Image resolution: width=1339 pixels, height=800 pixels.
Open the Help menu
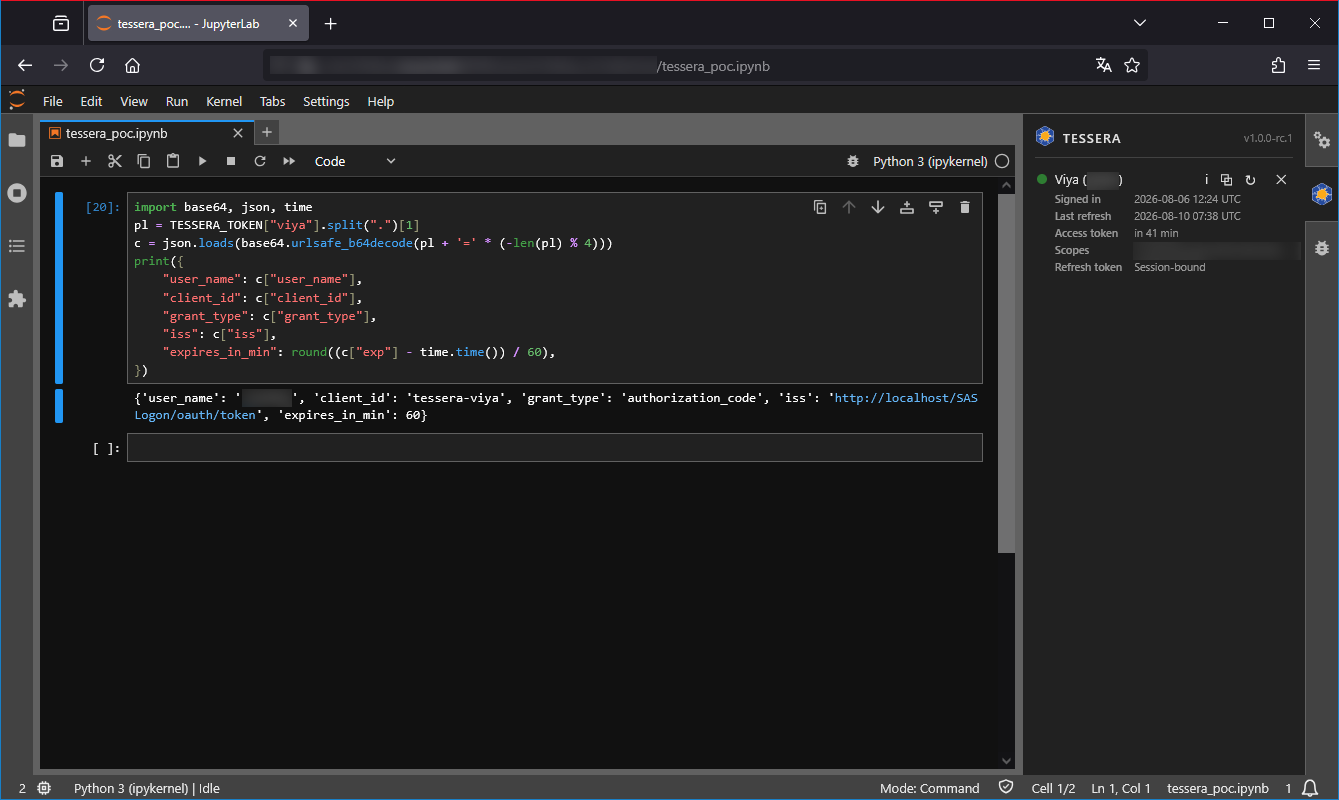coord(380,101)
